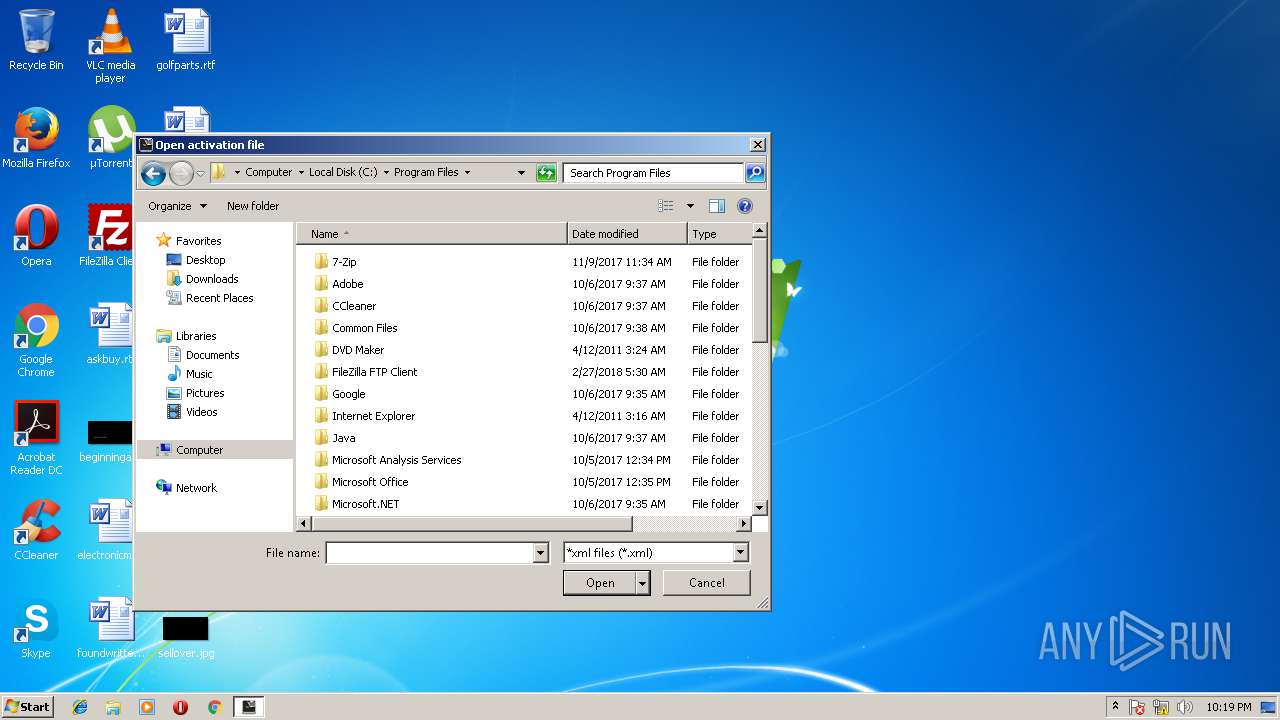Viewport: 1280px width, 720px height.
Task: Open the address bar previous locations dropdown
Action: pos(521,173)
